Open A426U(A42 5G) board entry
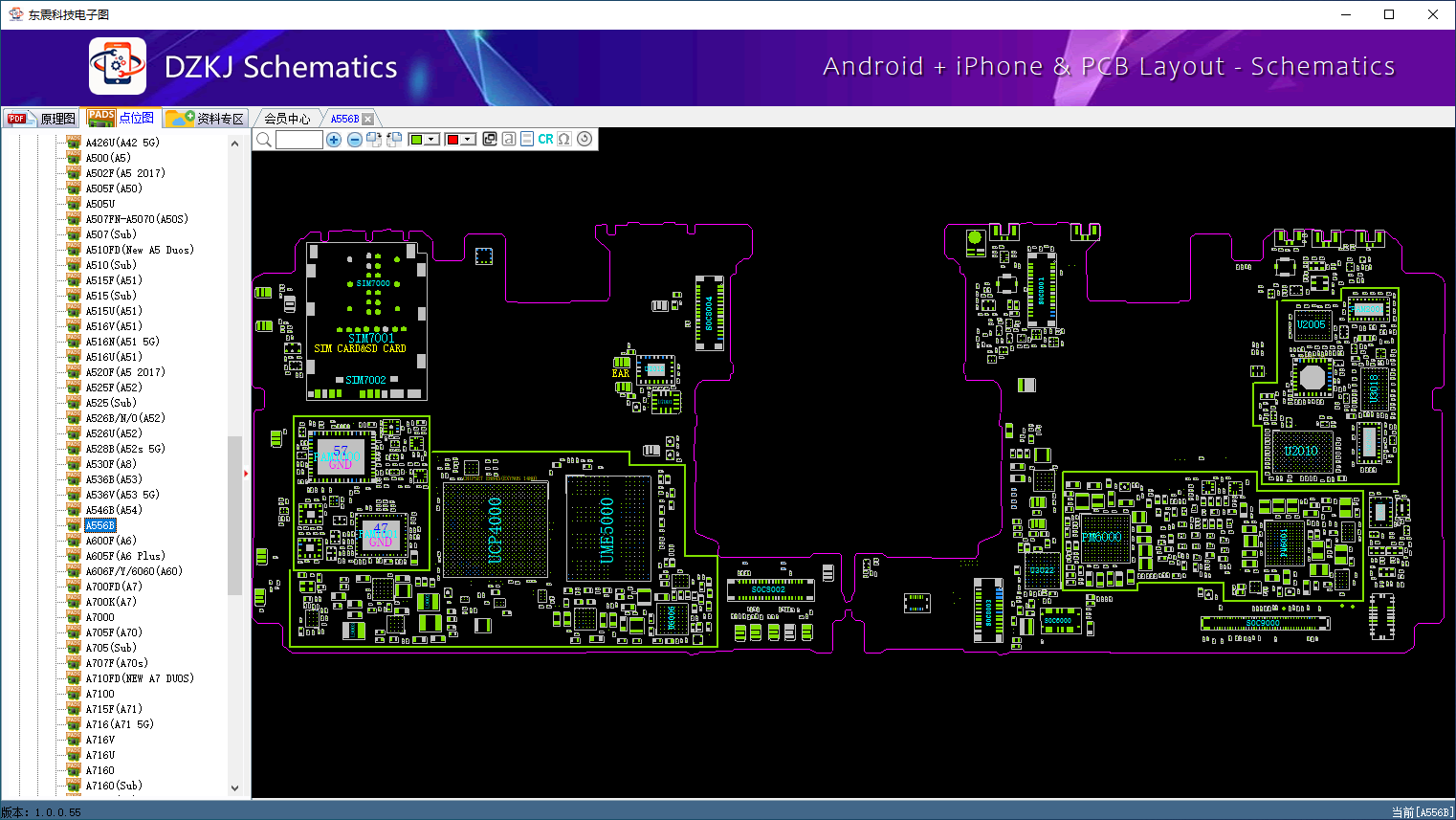 tap(122, 143)
